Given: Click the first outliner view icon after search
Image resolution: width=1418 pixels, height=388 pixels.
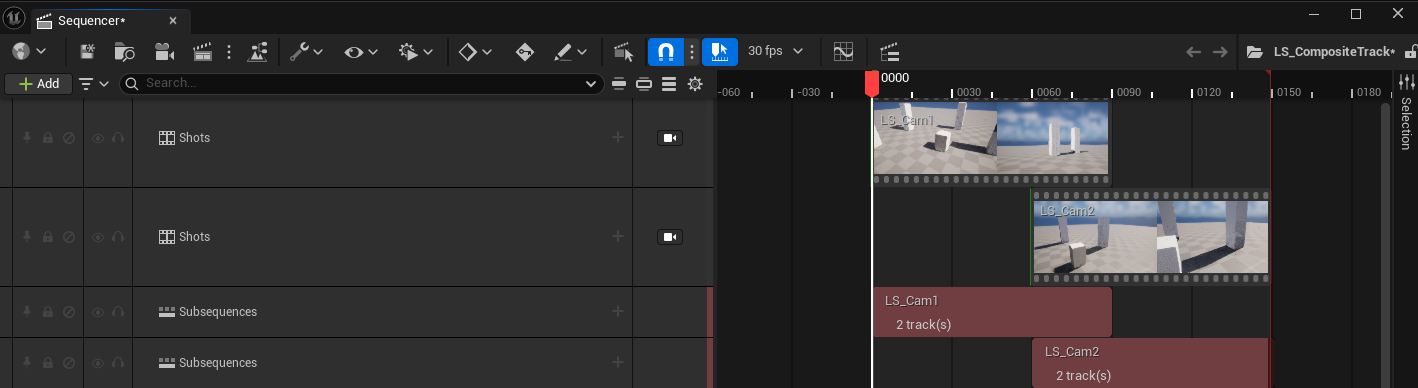Looking at the screenshot, I should point(619,84).
